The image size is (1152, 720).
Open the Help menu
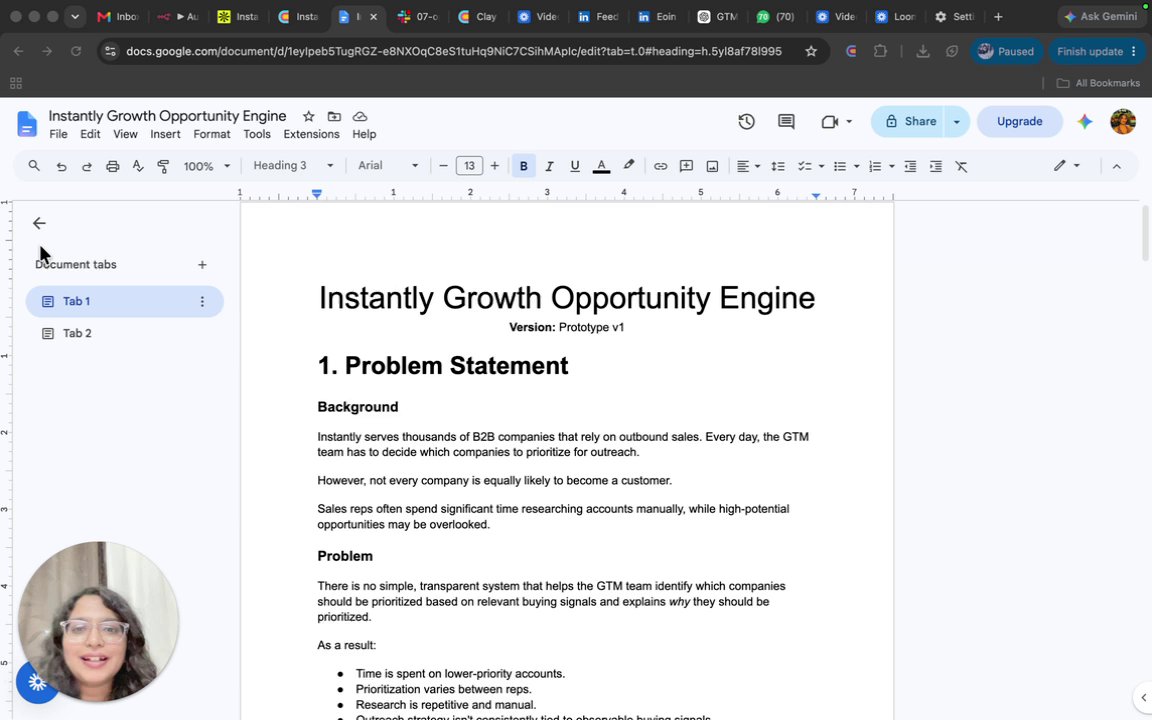pos(364,134)
